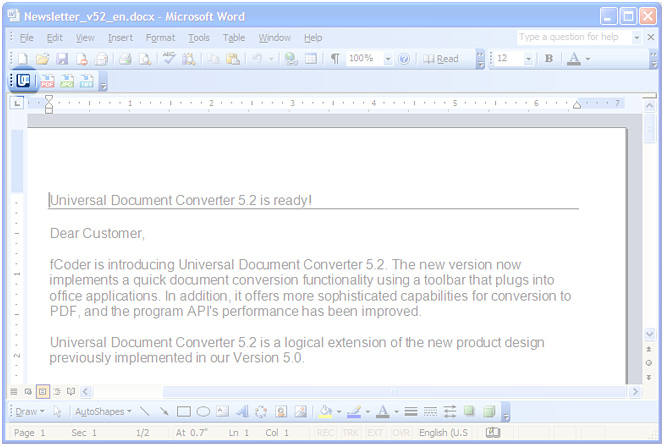The image size is (664, 446).
Task: Click the Insert Table grid icon
Action: pyautogui.click(x=311, y=59)
